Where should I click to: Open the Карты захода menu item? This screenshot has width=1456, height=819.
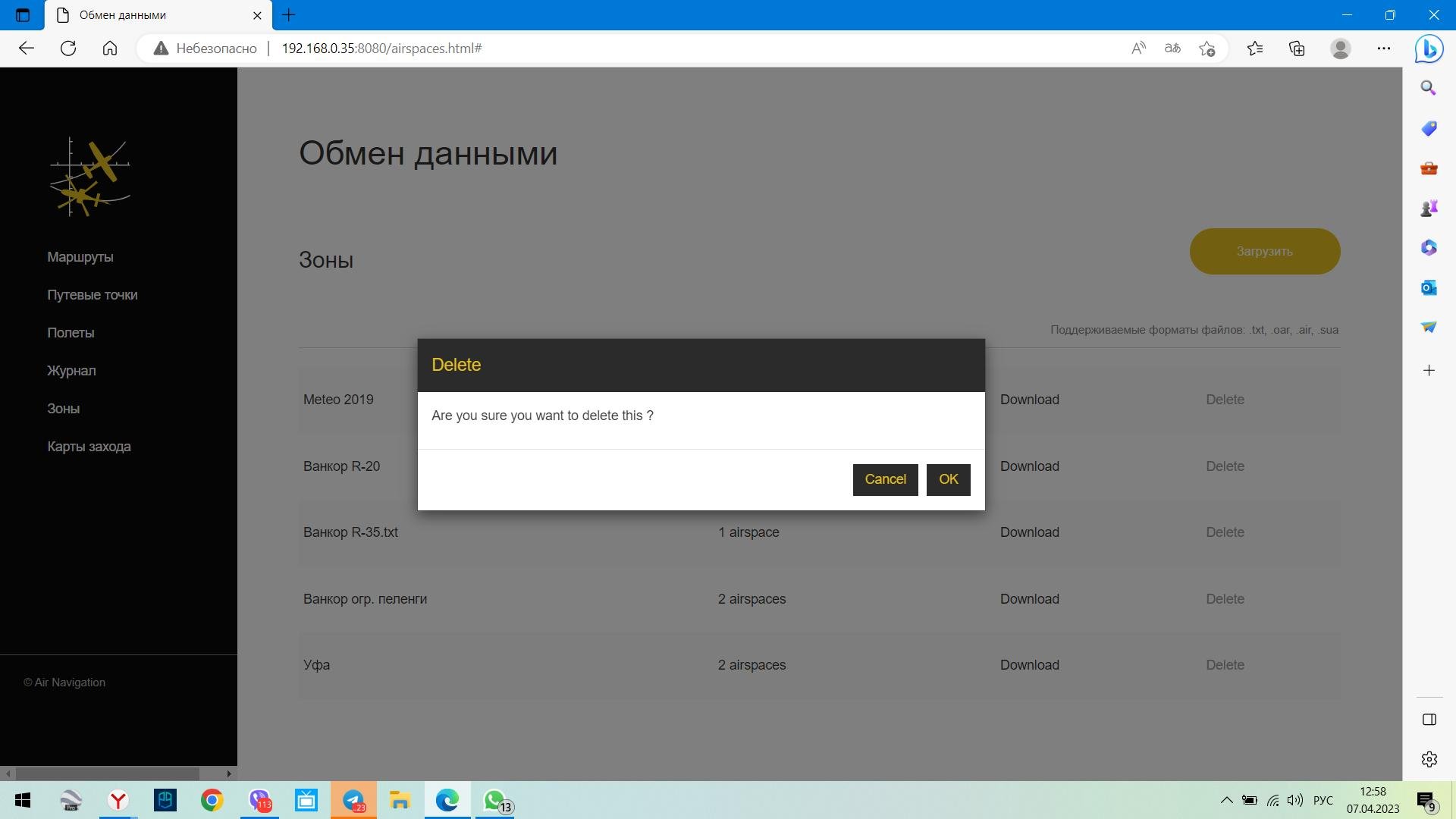coord(89,447)
